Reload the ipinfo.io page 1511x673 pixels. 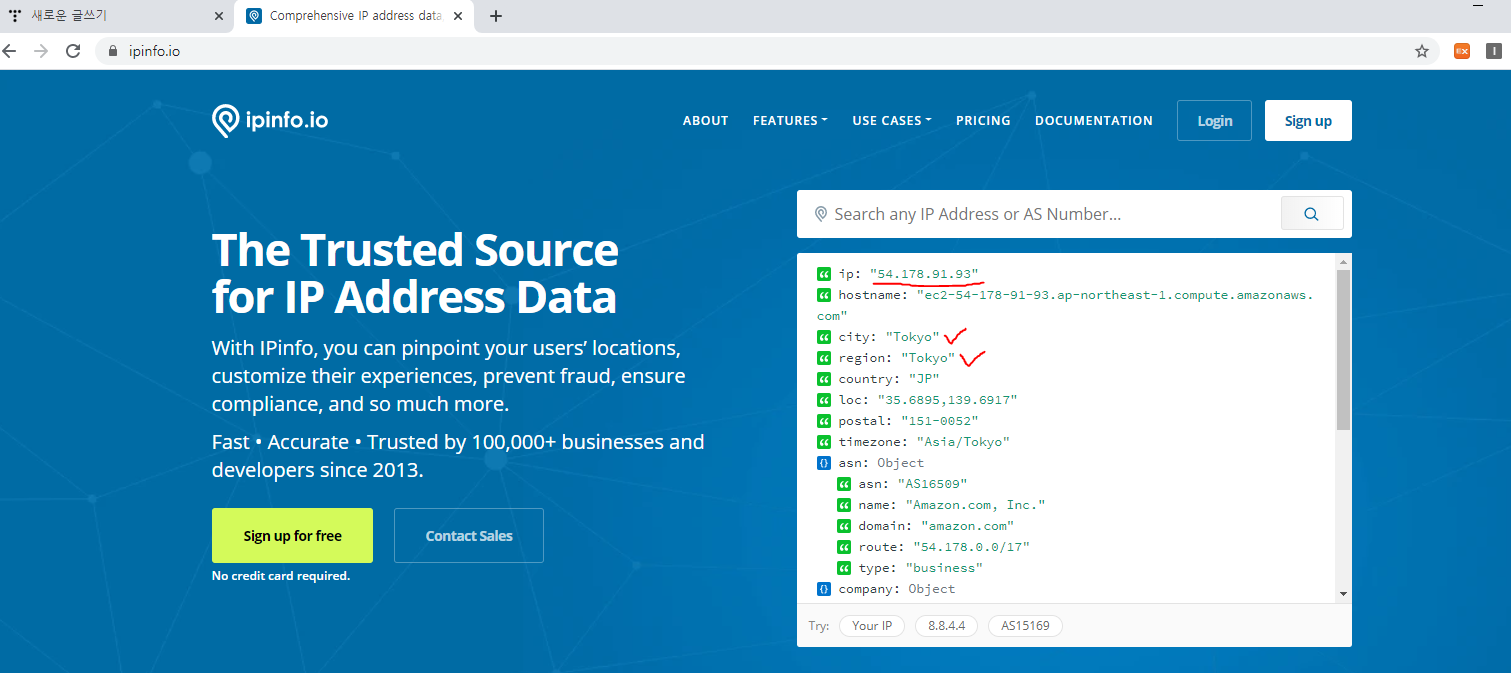click(x=73, y=51)
